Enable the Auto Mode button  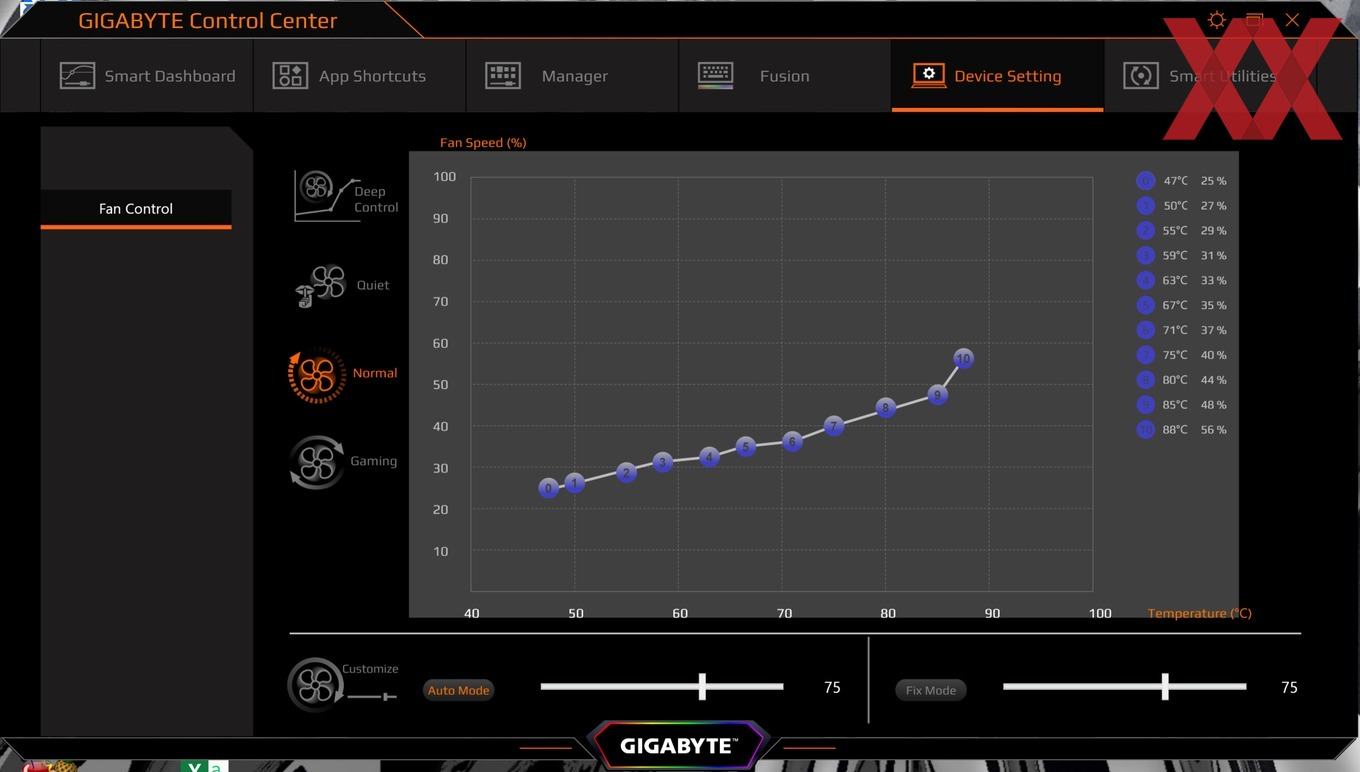point(458,690)
